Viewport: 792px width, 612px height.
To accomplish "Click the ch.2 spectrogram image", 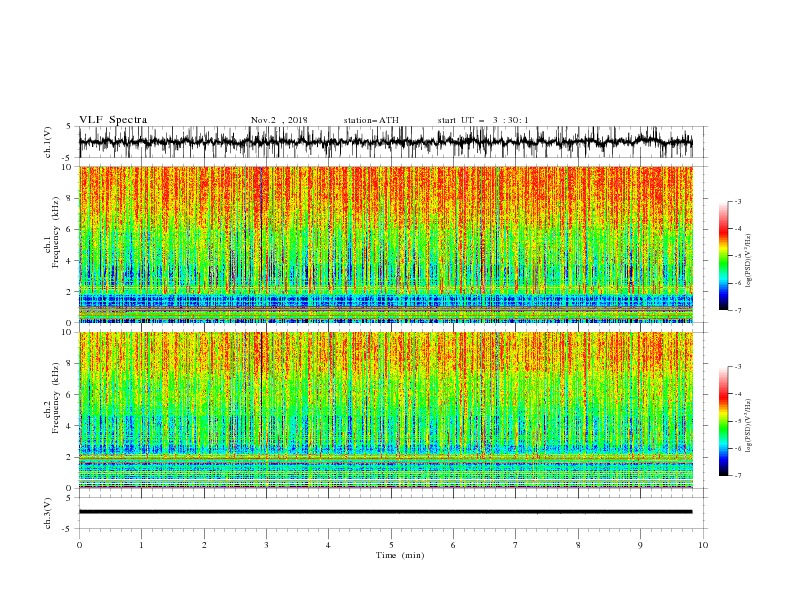I will coord(385,410).
